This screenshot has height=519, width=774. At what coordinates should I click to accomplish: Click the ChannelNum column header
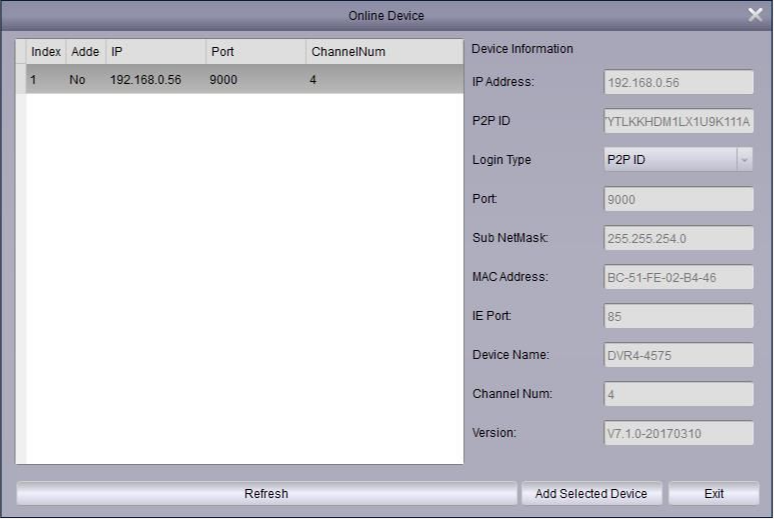383,51
